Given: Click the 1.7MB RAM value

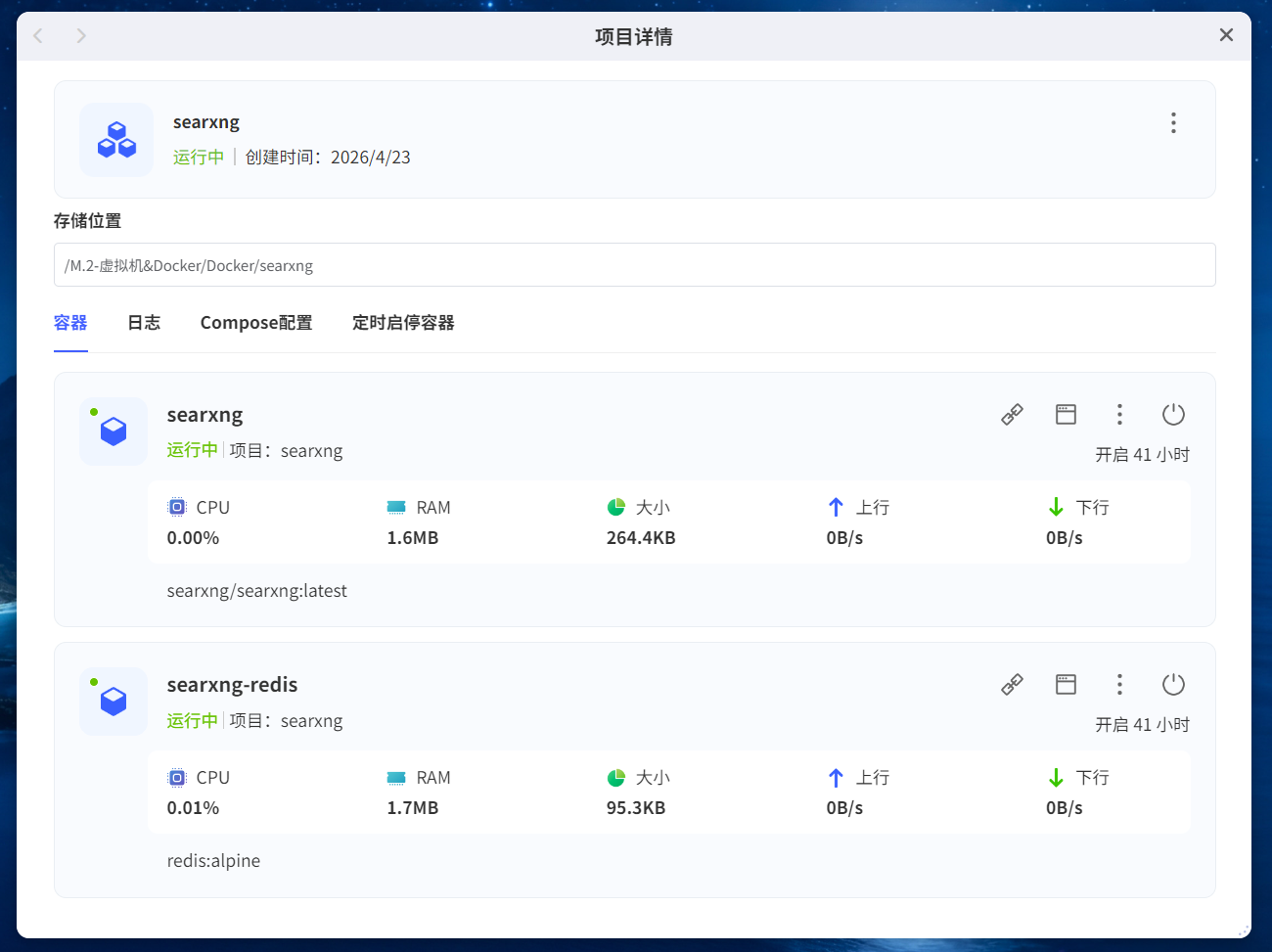Looking at the screenshot, I should (413, 808).
